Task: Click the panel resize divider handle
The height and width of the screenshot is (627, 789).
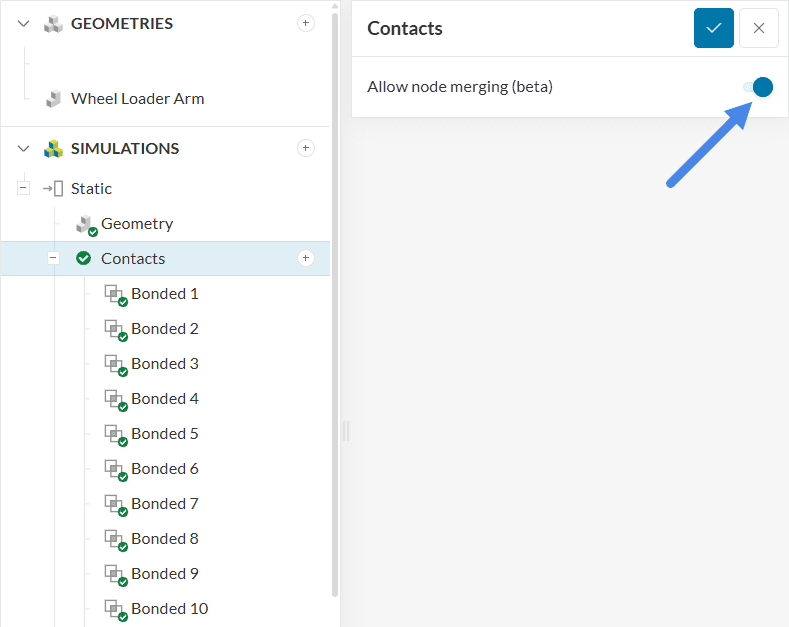Action: tap(346, 430)
